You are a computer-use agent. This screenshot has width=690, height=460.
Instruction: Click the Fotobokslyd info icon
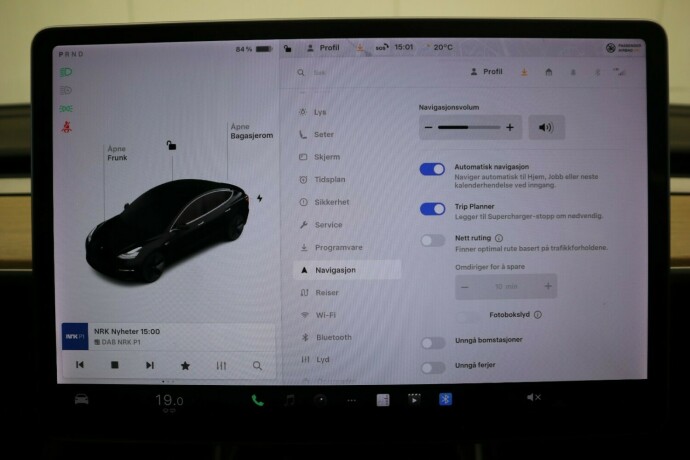click(538, 315)
